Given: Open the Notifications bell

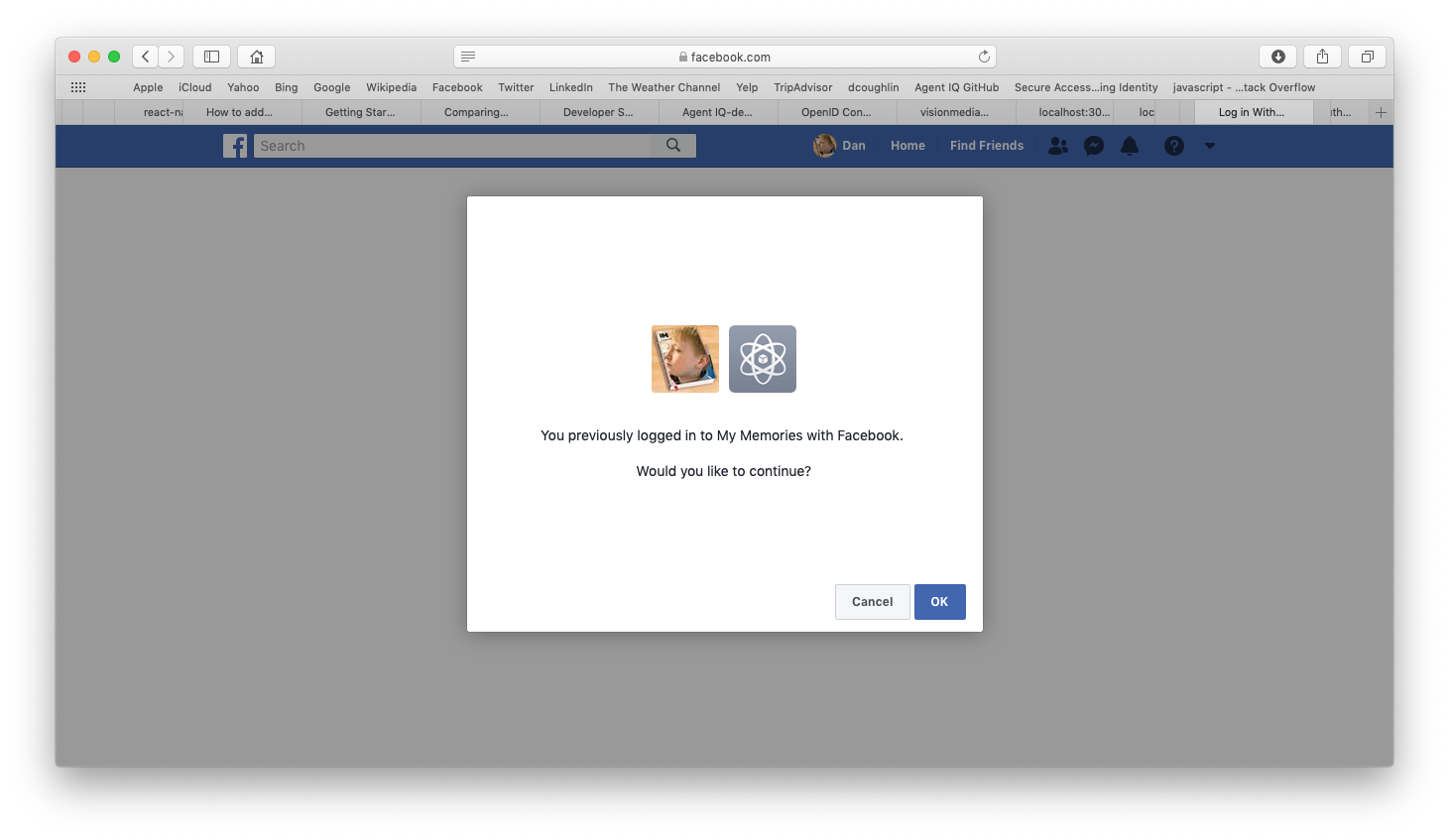Looking at the screenshot, I should click(x=1130, y=146).
